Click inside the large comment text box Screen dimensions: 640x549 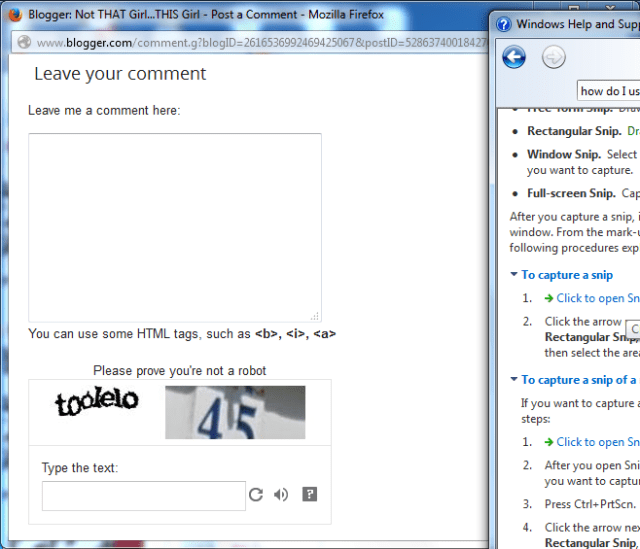point(174,227)
